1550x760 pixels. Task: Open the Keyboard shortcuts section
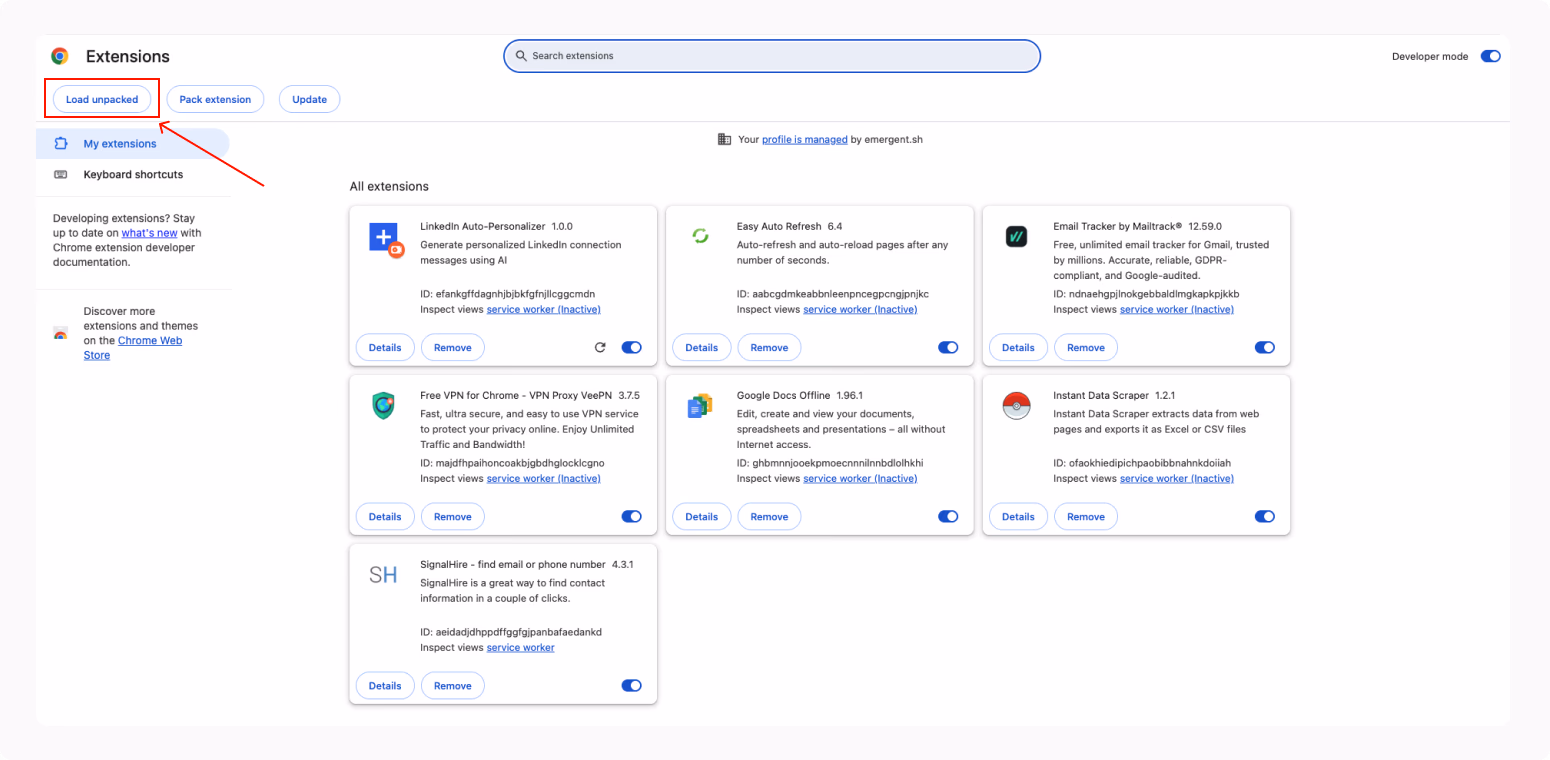point(134,174)
